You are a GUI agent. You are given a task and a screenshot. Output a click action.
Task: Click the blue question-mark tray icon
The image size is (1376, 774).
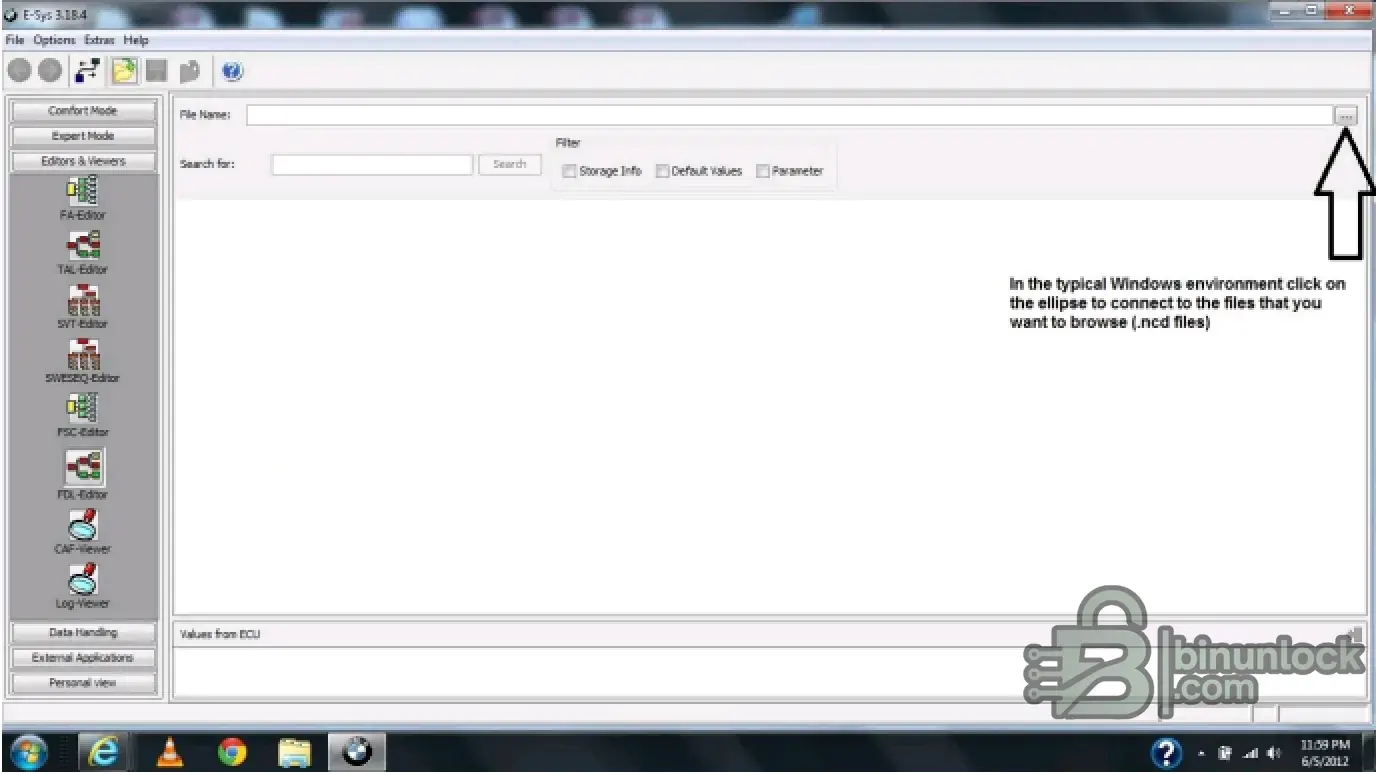click(x=1166, y=752)
